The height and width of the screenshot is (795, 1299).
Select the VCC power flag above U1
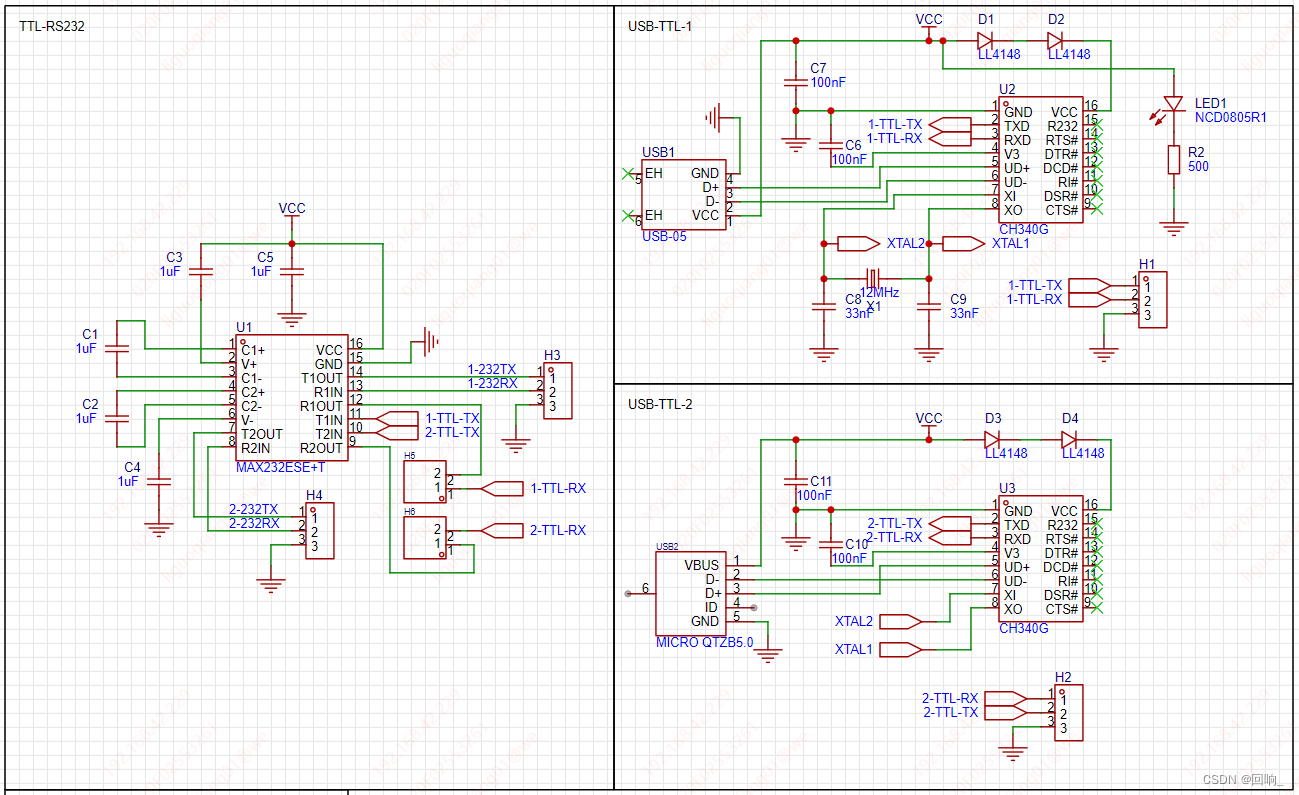click(291, 212)
